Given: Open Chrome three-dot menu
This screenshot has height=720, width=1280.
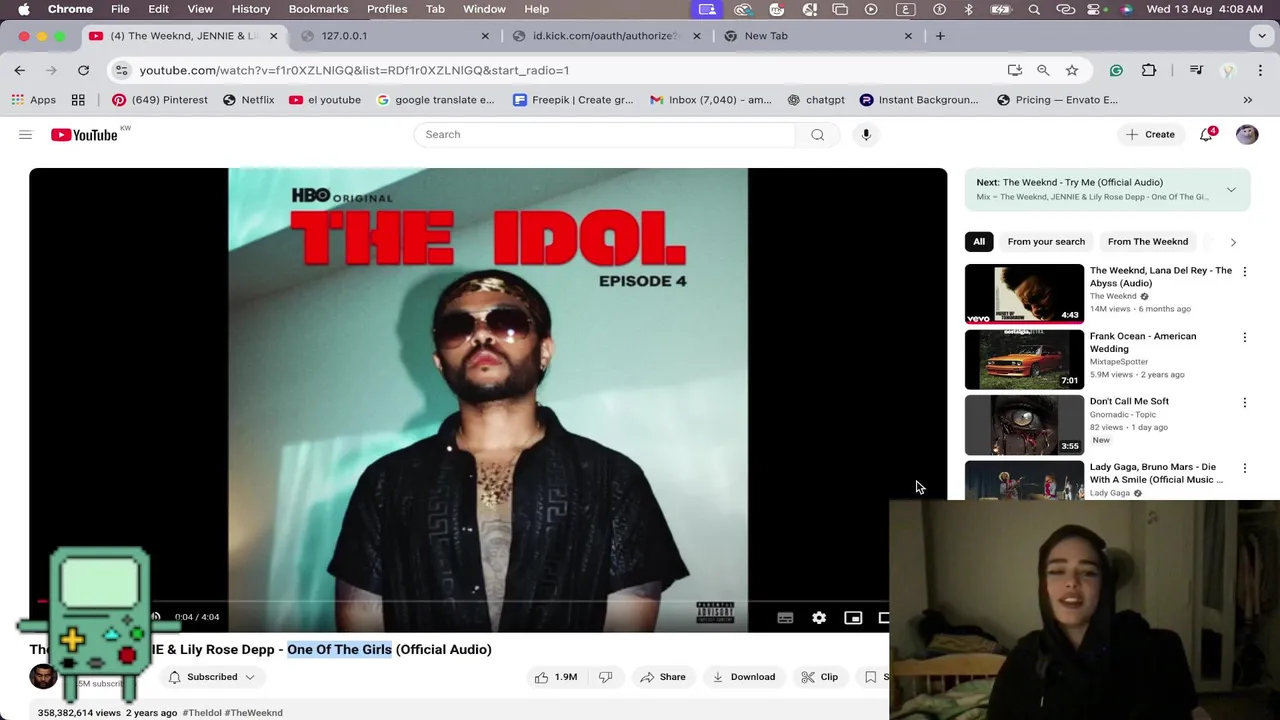Looking at the screenshot, I should pyautogui.click(x=1260, y=70).
